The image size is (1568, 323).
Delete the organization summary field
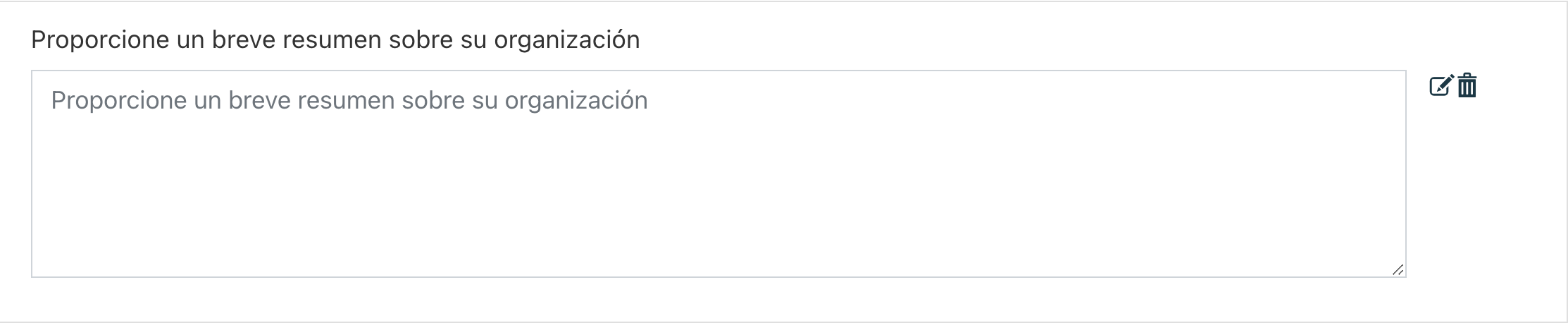[1467, 85]
